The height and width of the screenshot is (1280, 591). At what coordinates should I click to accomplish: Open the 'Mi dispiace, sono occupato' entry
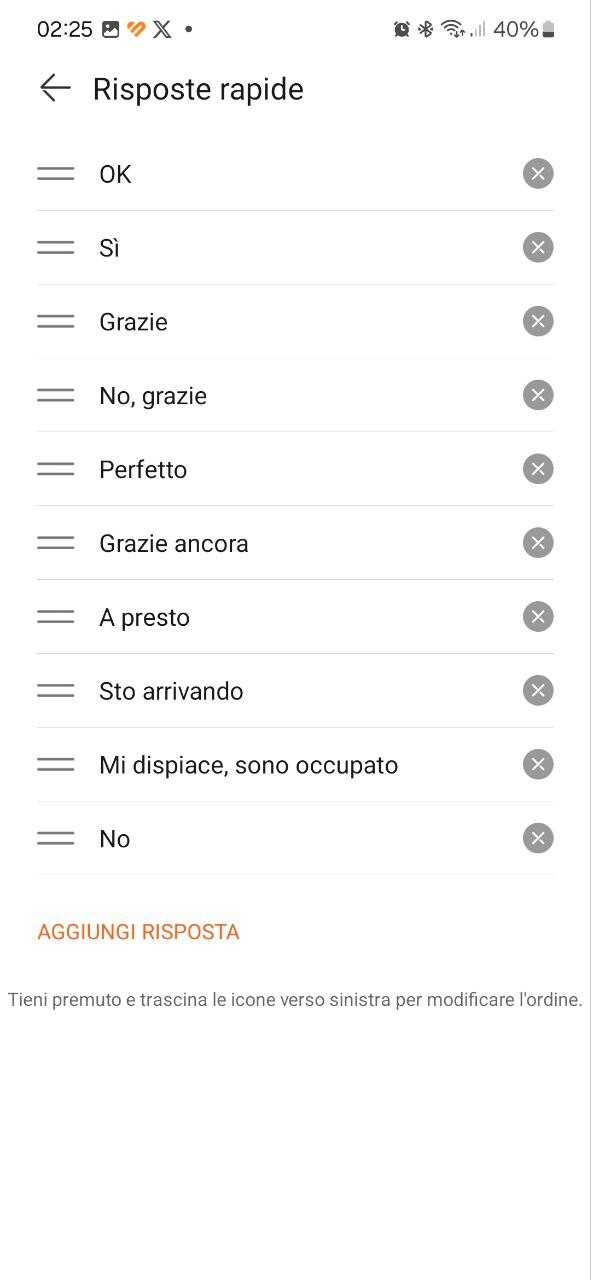tap(249, 765)
